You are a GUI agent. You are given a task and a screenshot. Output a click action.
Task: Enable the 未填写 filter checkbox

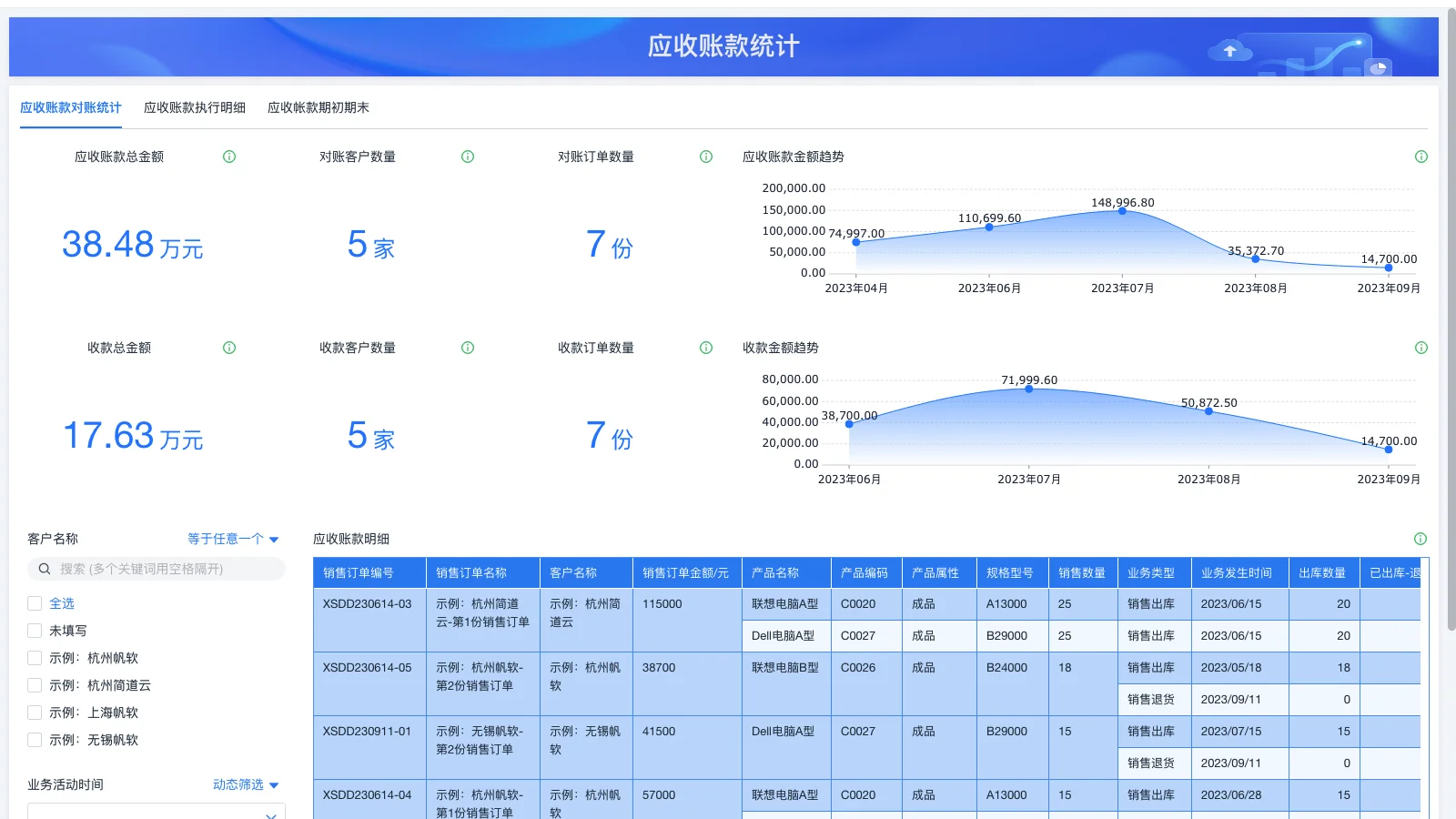click(x=34, y=630)
